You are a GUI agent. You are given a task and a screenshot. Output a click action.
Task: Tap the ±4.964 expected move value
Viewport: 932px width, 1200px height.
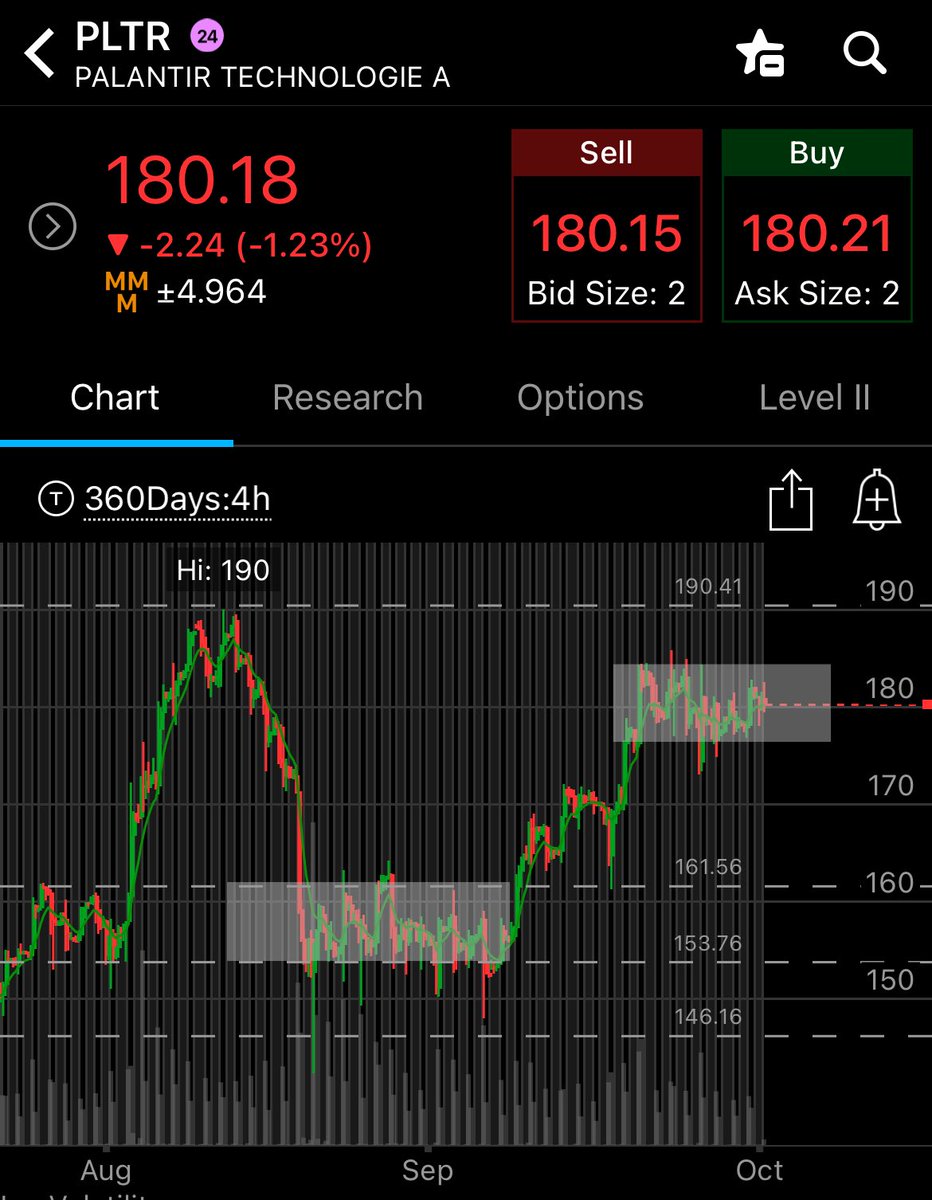(211, 292)
